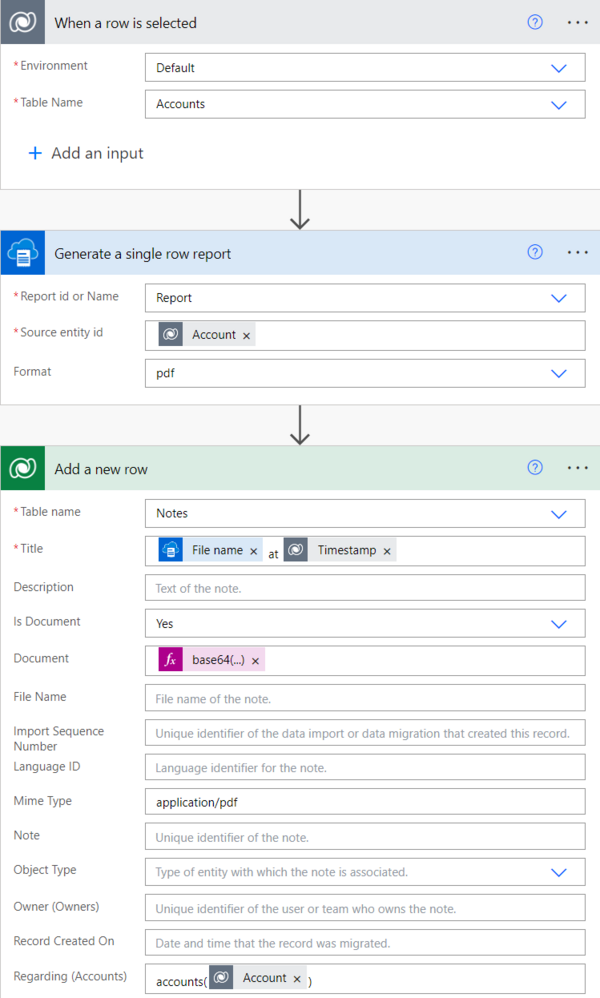
Task: Open the Report id or Name dropdown
Action: pos(560,297)
